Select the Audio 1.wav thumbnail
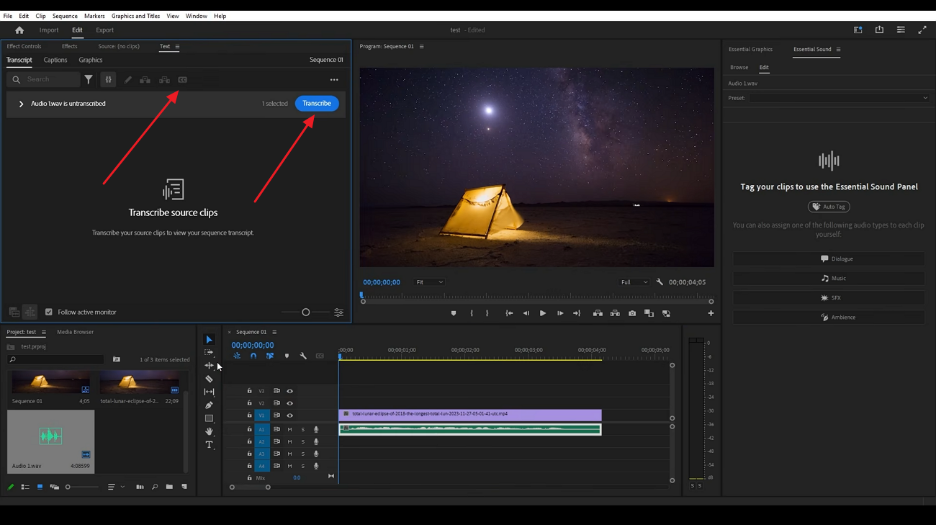Screen dimensions: 936x525 point(51,441)
